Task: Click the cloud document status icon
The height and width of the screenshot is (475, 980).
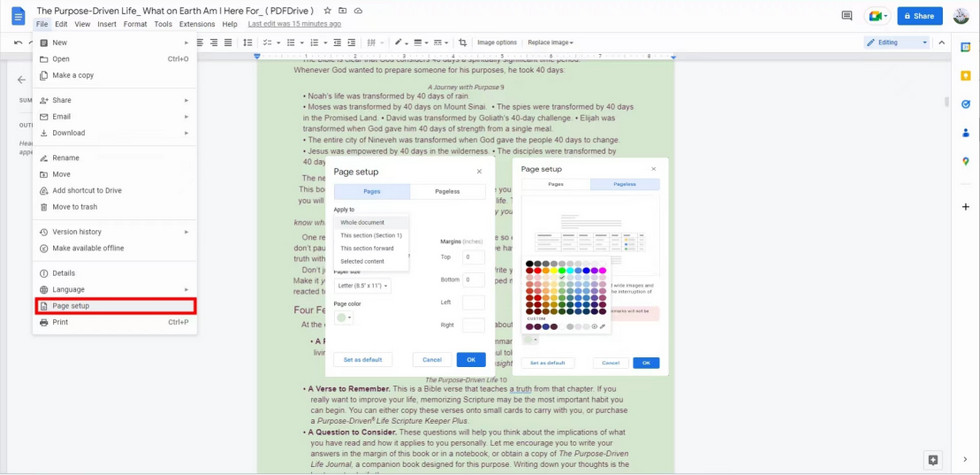Action: tap(358, 11)
